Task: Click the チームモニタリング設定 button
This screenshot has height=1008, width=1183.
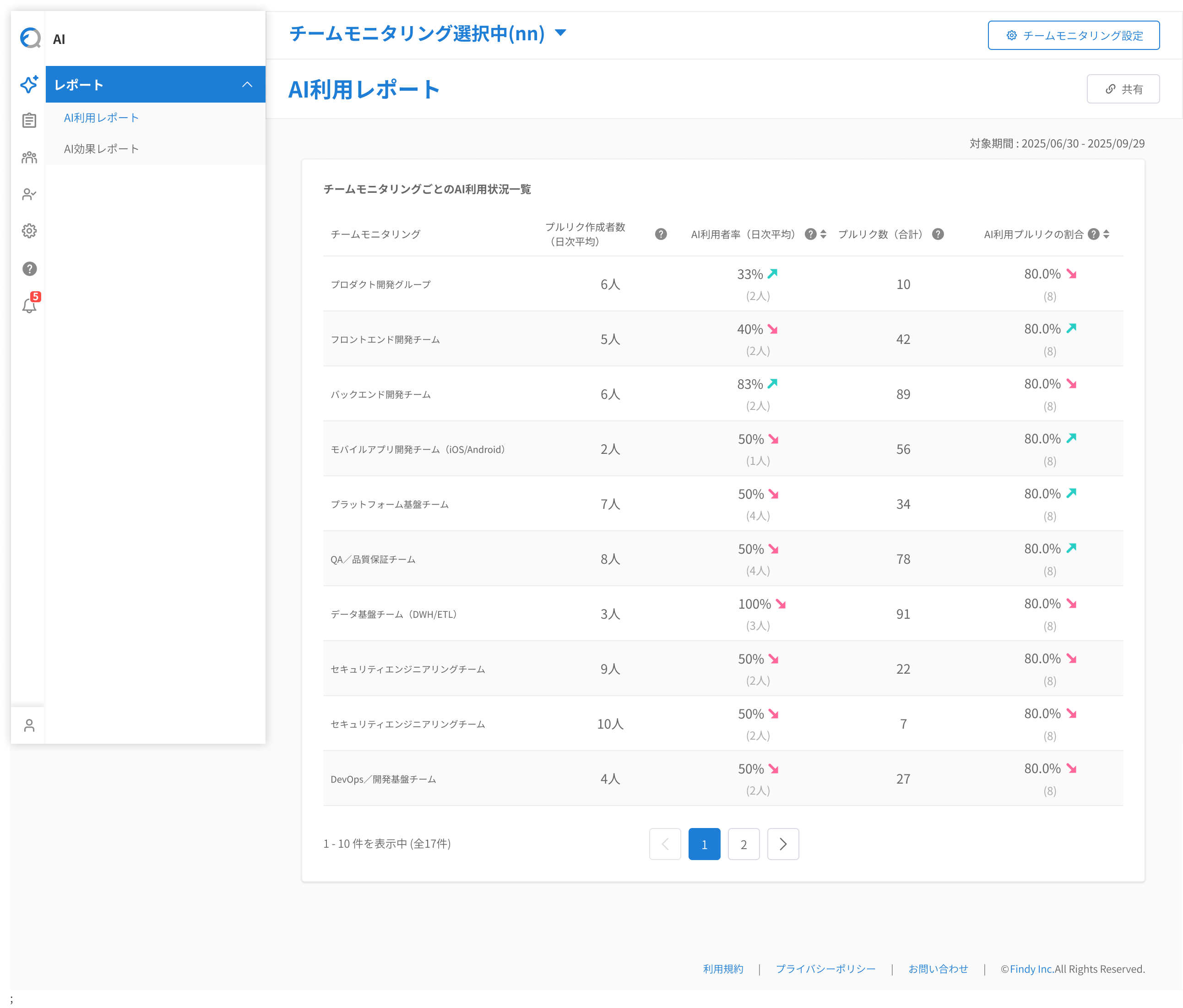Action: tap(1074, 35)
